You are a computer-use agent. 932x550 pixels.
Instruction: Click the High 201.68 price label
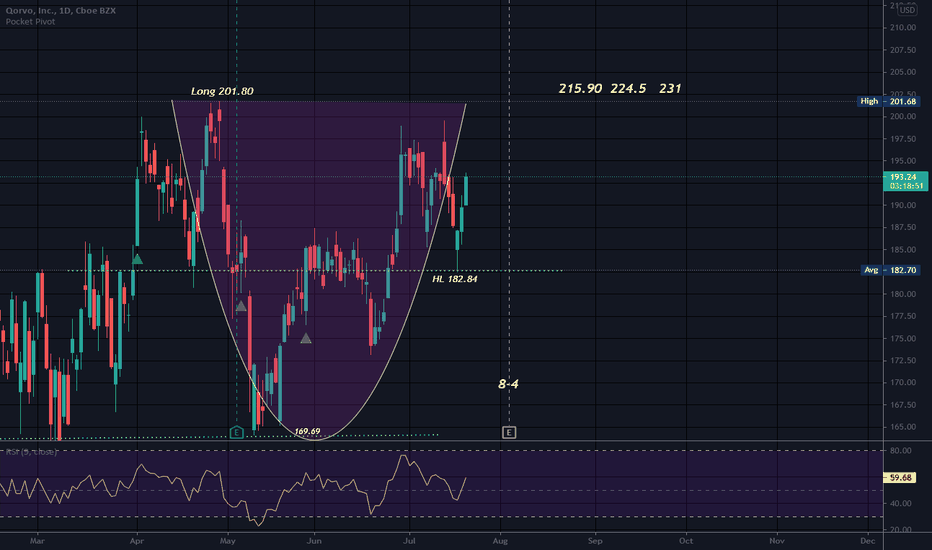[889, 102]
